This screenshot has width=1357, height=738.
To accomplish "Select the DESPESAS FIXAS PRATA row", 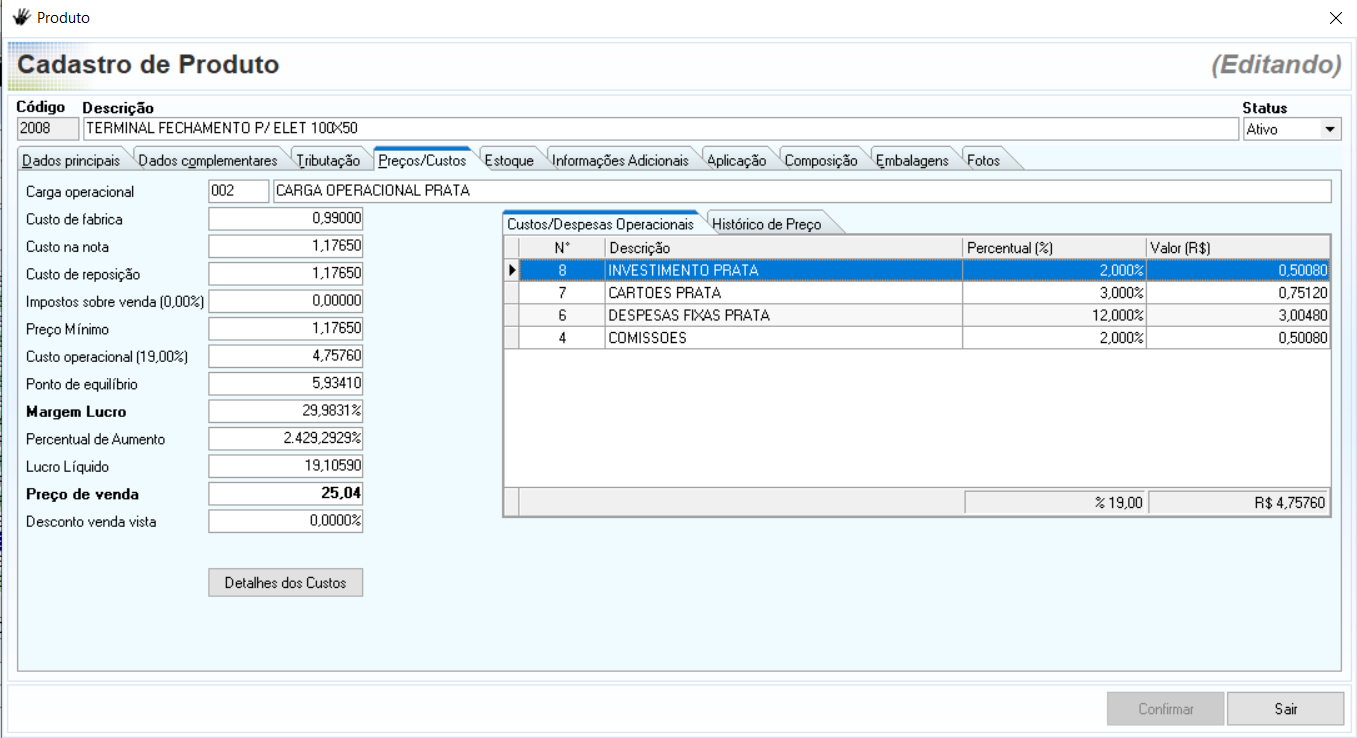I will [917, 315].
